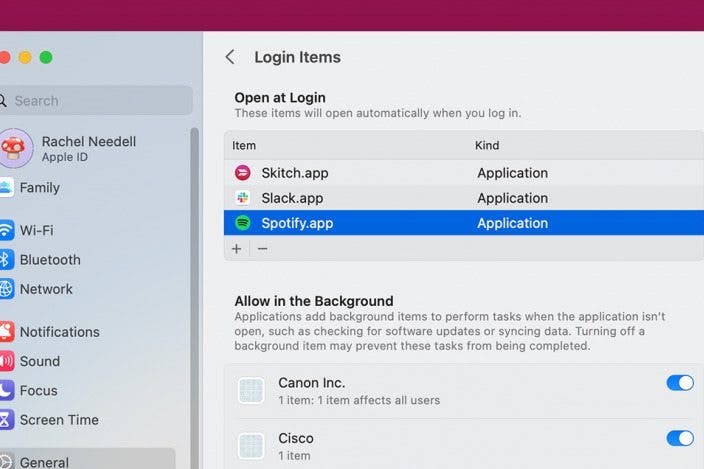704x469 pixels.
Task: Select the Skitch.app name in the list
Action: pos(295,173)
